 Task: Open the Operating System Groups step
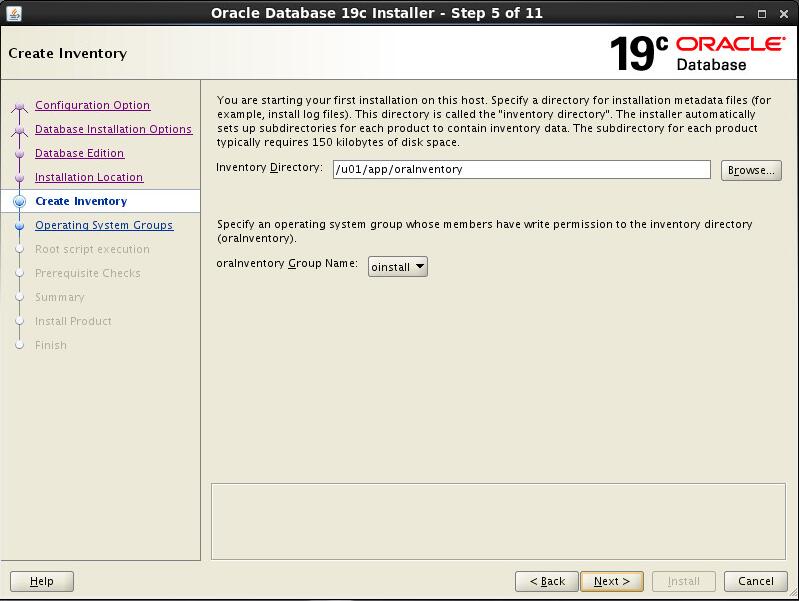104,225
